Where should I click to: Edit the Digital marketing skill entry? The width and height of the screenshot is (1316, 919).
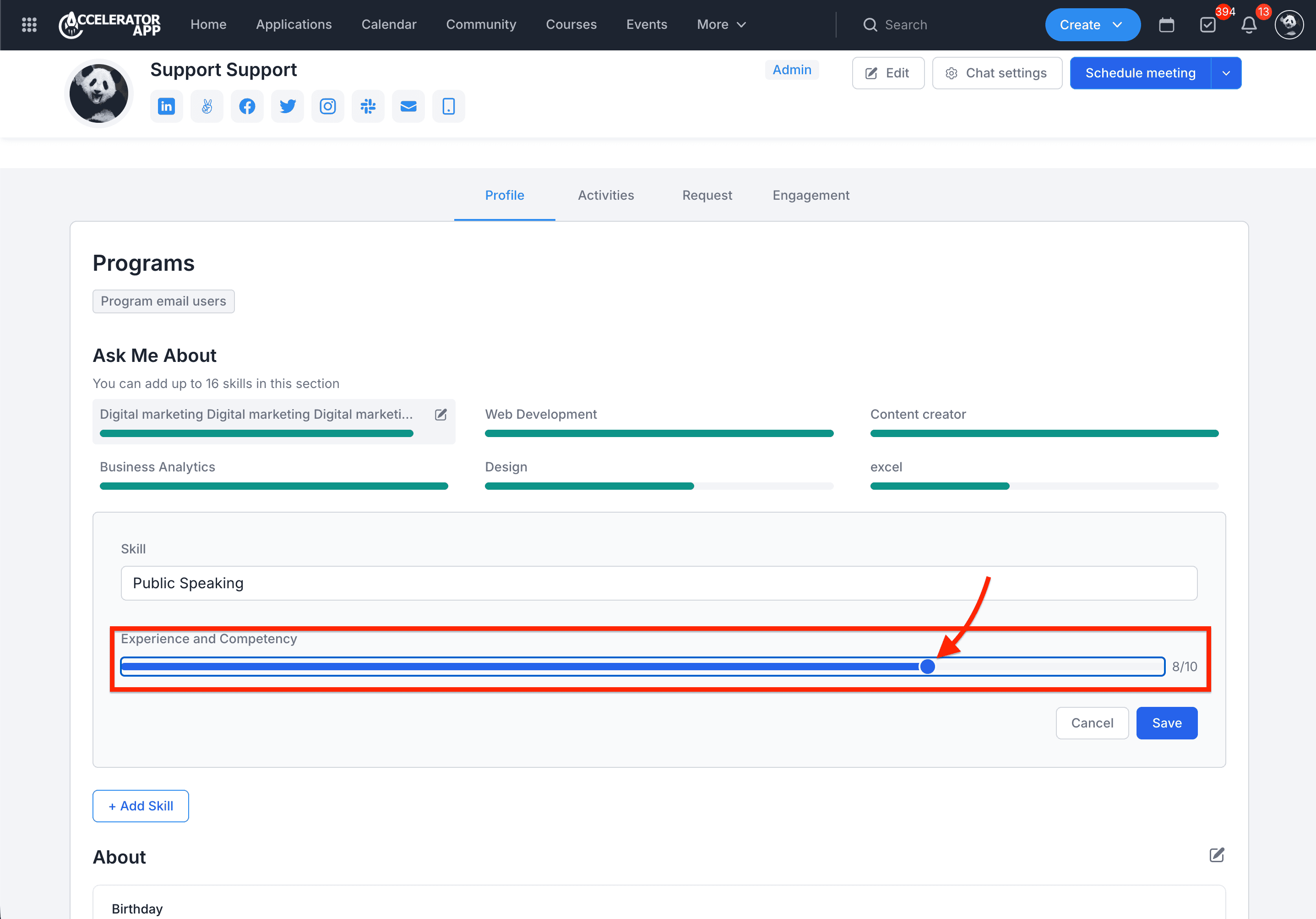pyautogui.click(x=441, y=415)
